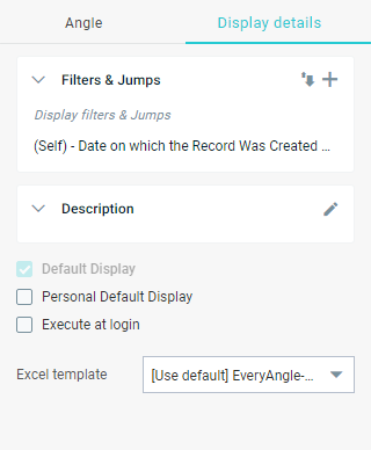Open the Excel template dropdown arrow
The image size is (371, 450).
(336, 375)
